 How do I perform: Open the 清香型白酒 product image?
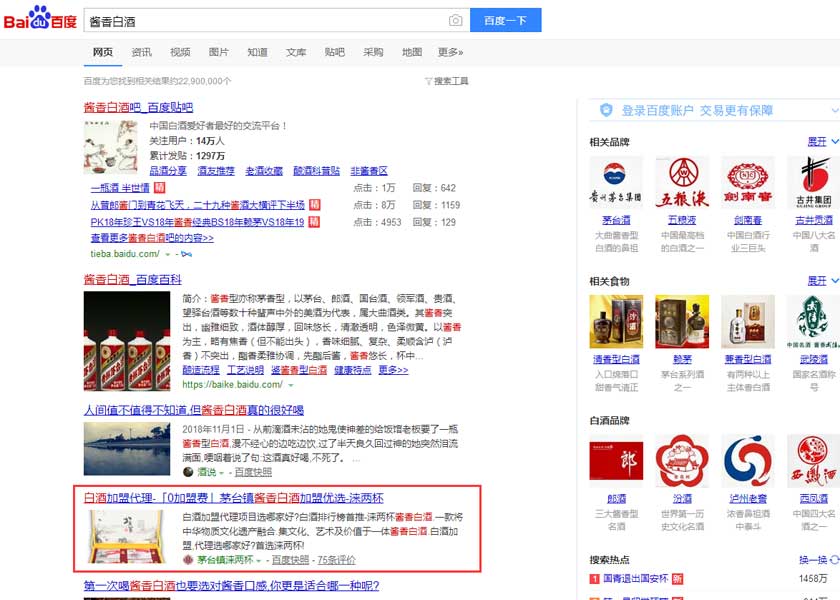(x=616, y=321)
